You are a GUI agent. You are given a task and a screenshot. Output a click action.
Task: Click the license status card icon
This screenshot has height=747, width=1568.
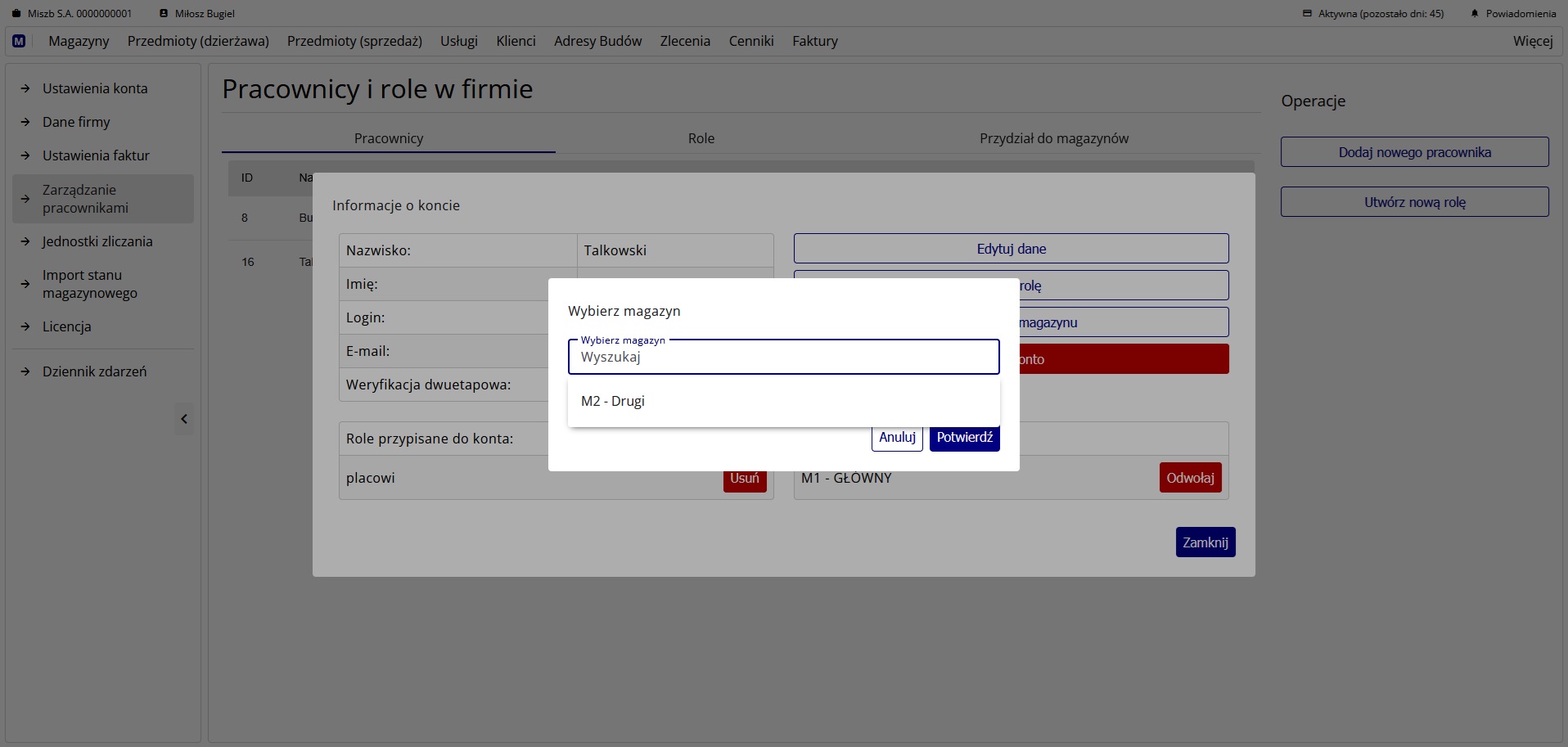coord(1307,14)
